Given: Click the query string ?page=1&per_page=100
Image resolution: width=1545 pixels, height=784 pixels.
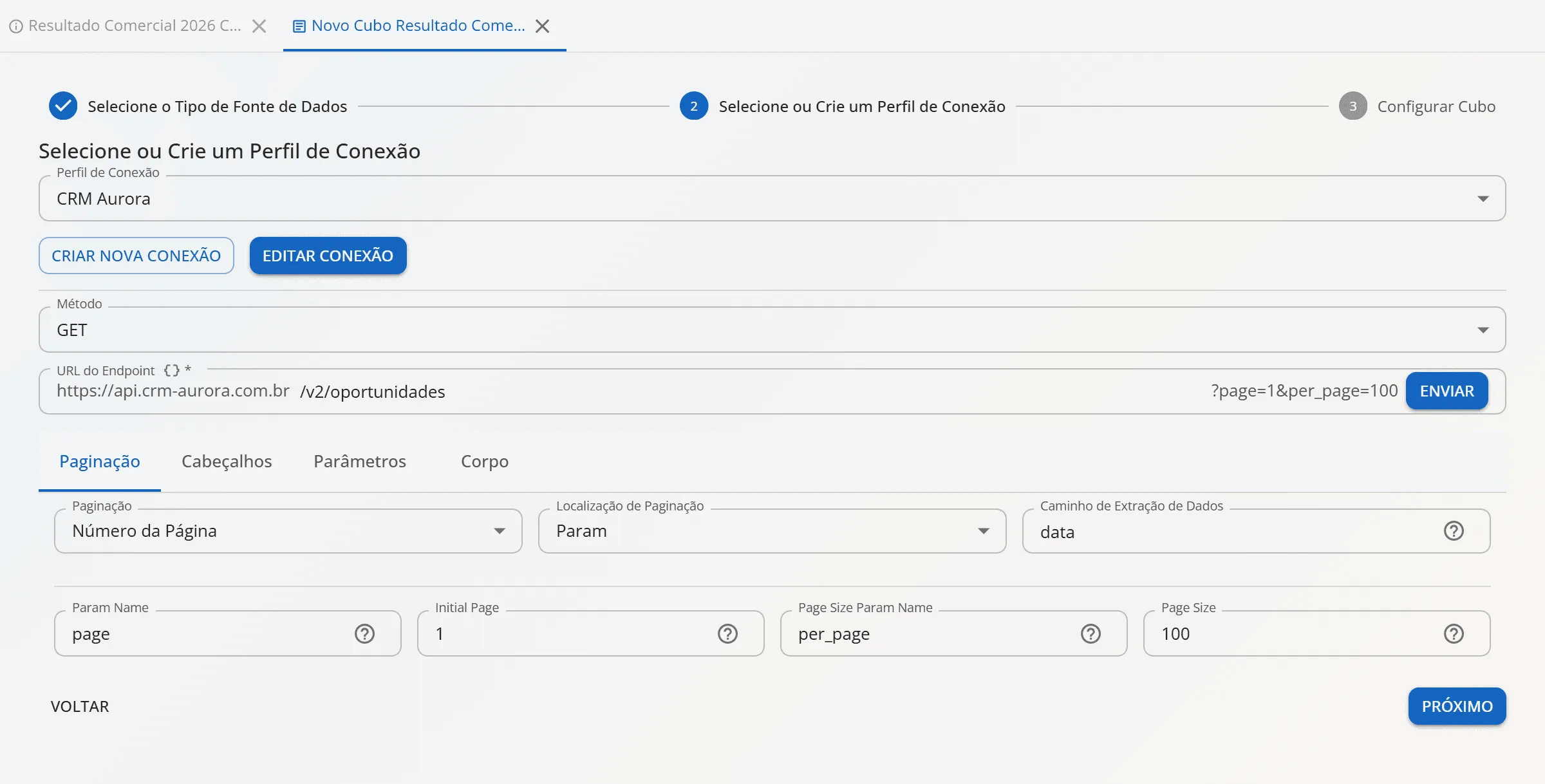Looking at the screenshot, I should [x=1304, y=391].
